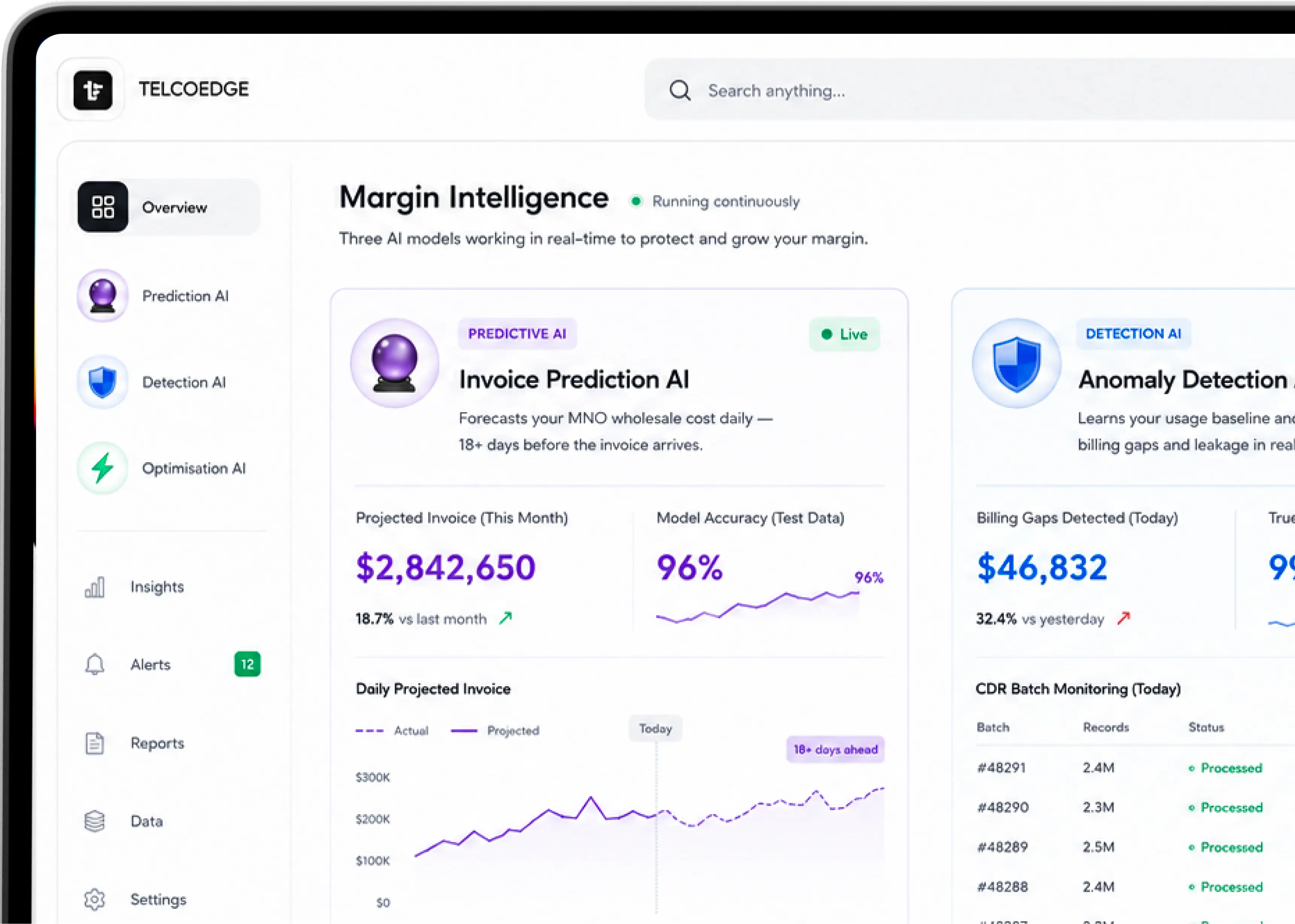Click the Data stack icon
Viewport: 1295px width, 924px height.
[94, 821]
